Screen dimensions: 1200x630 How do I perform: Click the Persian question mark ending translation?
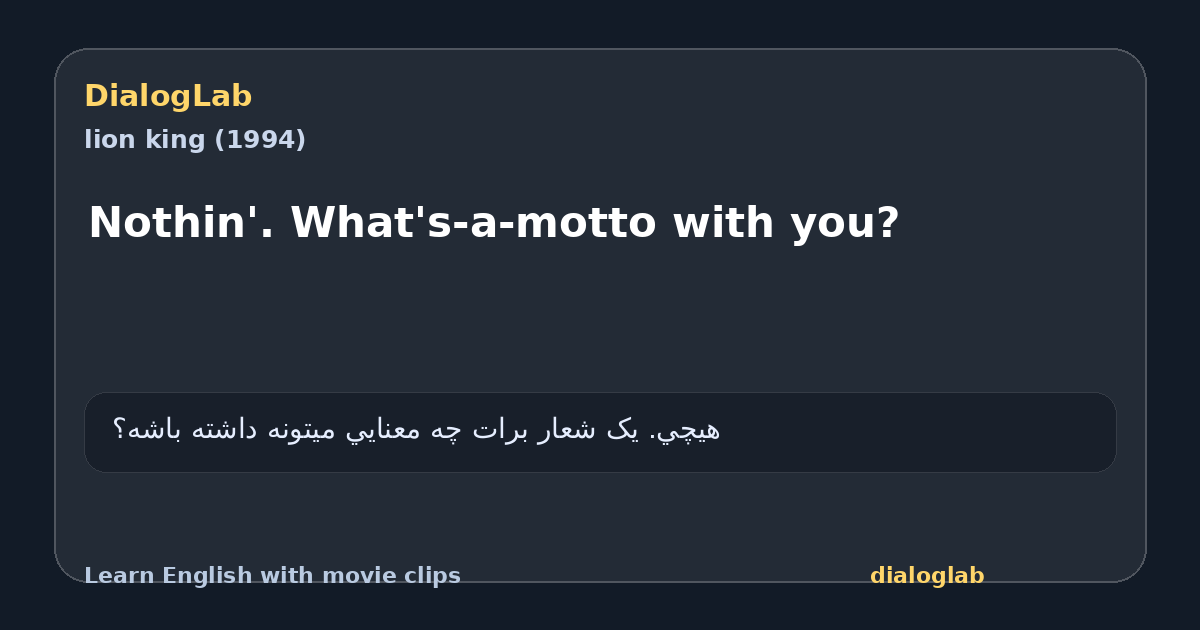click(x=119, y=430)
